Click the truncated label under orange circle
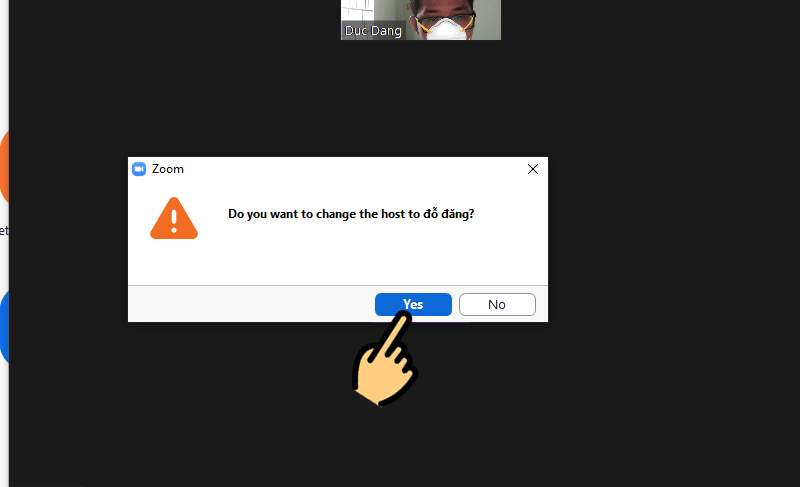Screen dimensions: 800x487 click(4, 231)
